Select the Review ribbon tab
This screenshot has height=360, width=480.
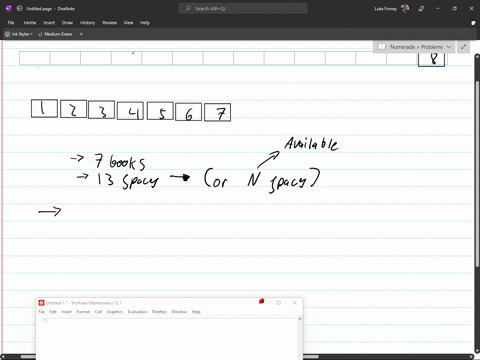point(110,23)
